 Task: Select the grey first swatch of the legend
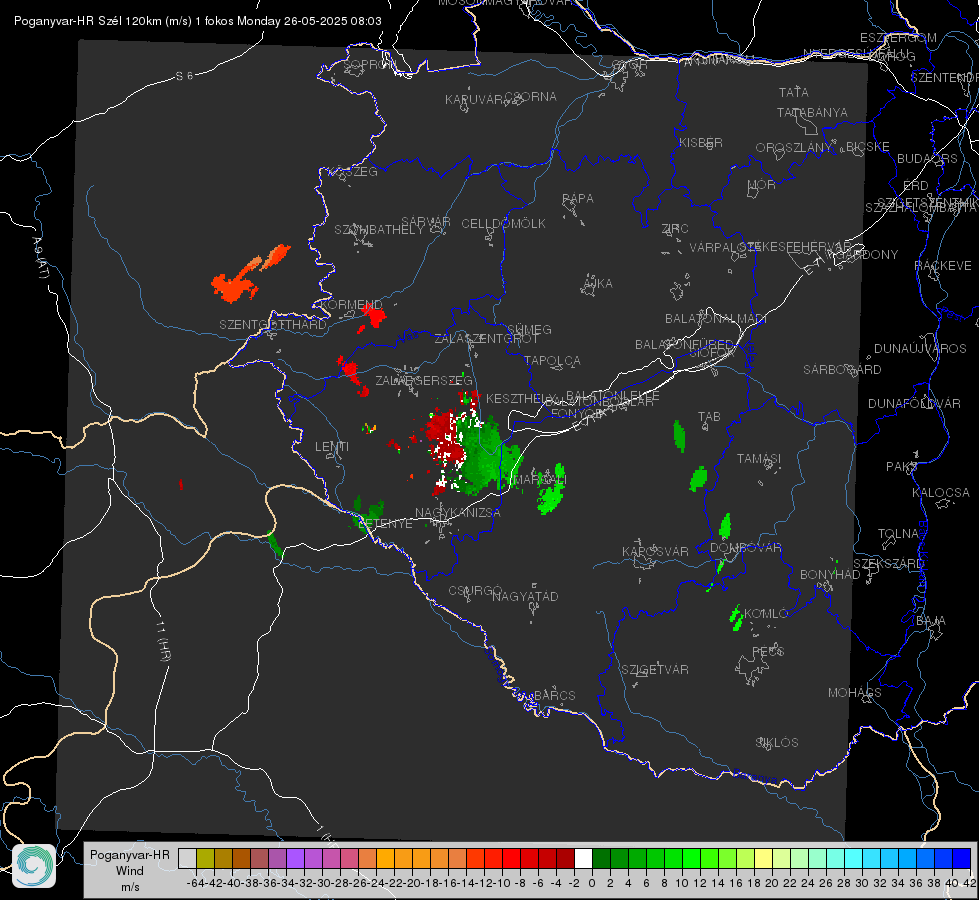(187, 859)
